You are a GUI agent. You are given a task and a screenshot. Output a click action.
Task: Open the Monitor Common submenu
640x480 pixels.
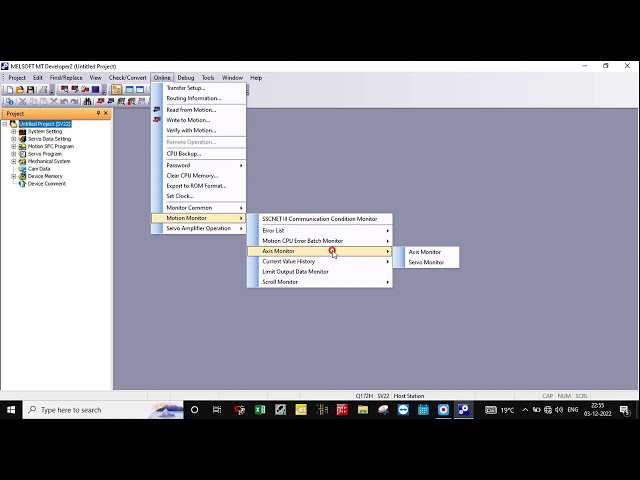[198, 208]
